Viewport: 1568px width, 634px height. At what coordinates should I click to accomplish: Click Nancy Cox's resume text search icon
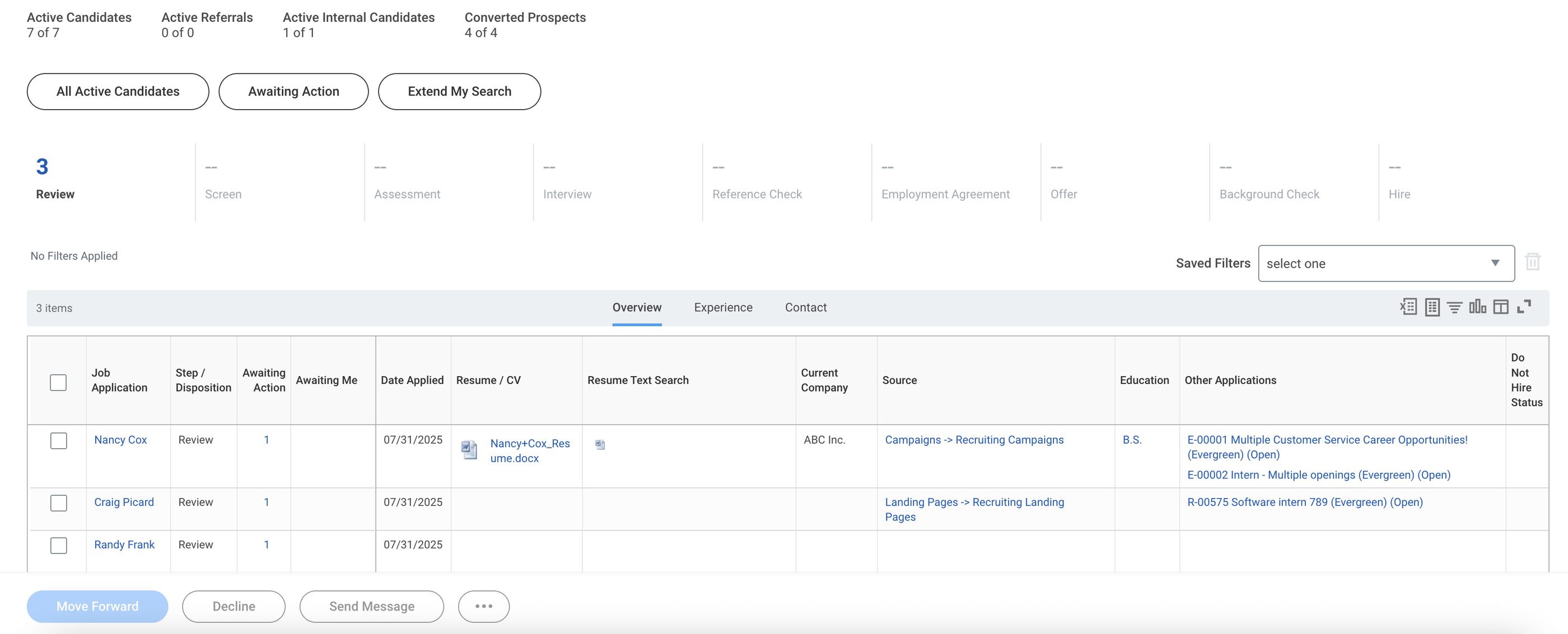[600, 444]
